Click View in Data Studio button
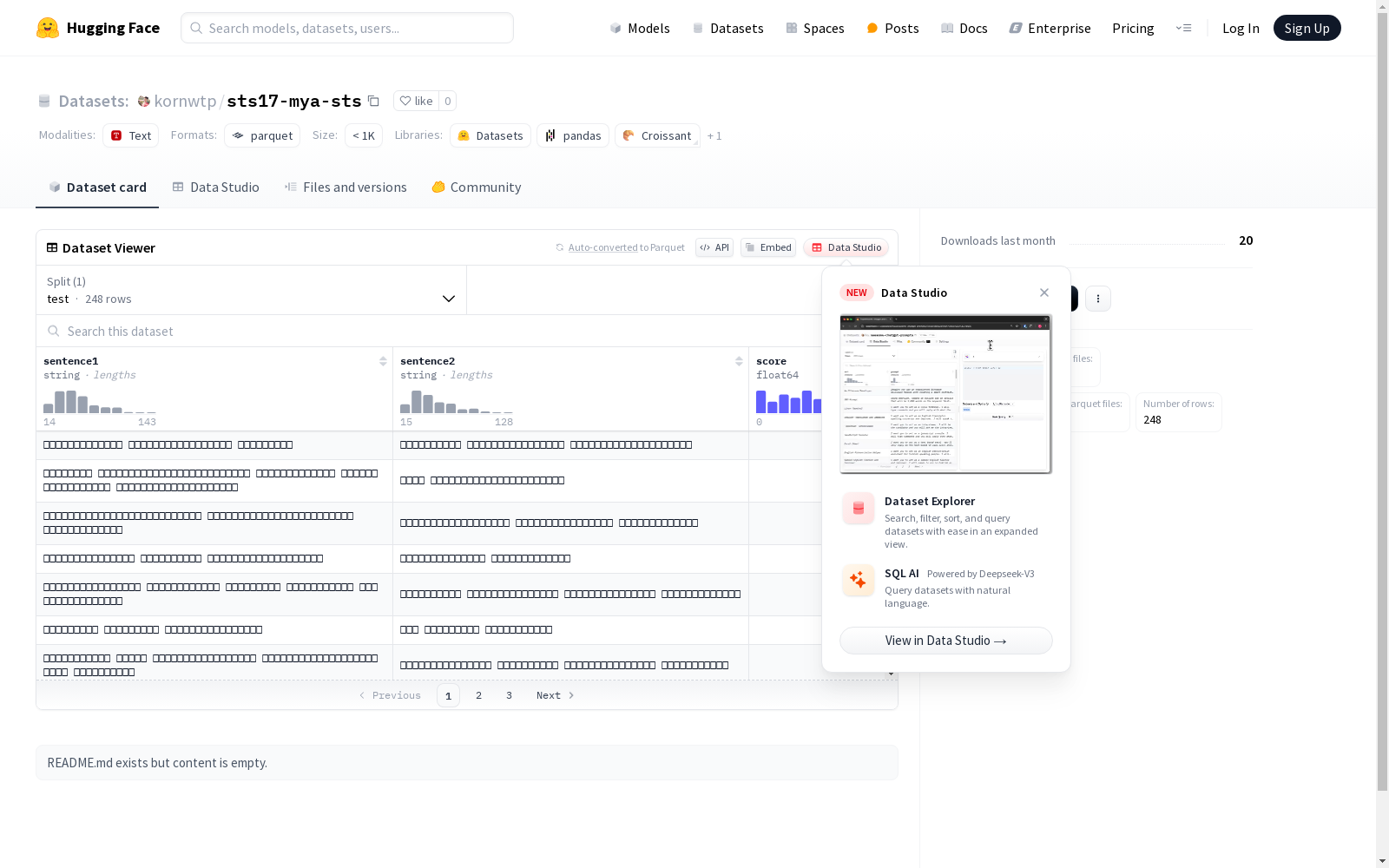The image size is (1389, 868). pyautogui.click(x=945, y=641)
